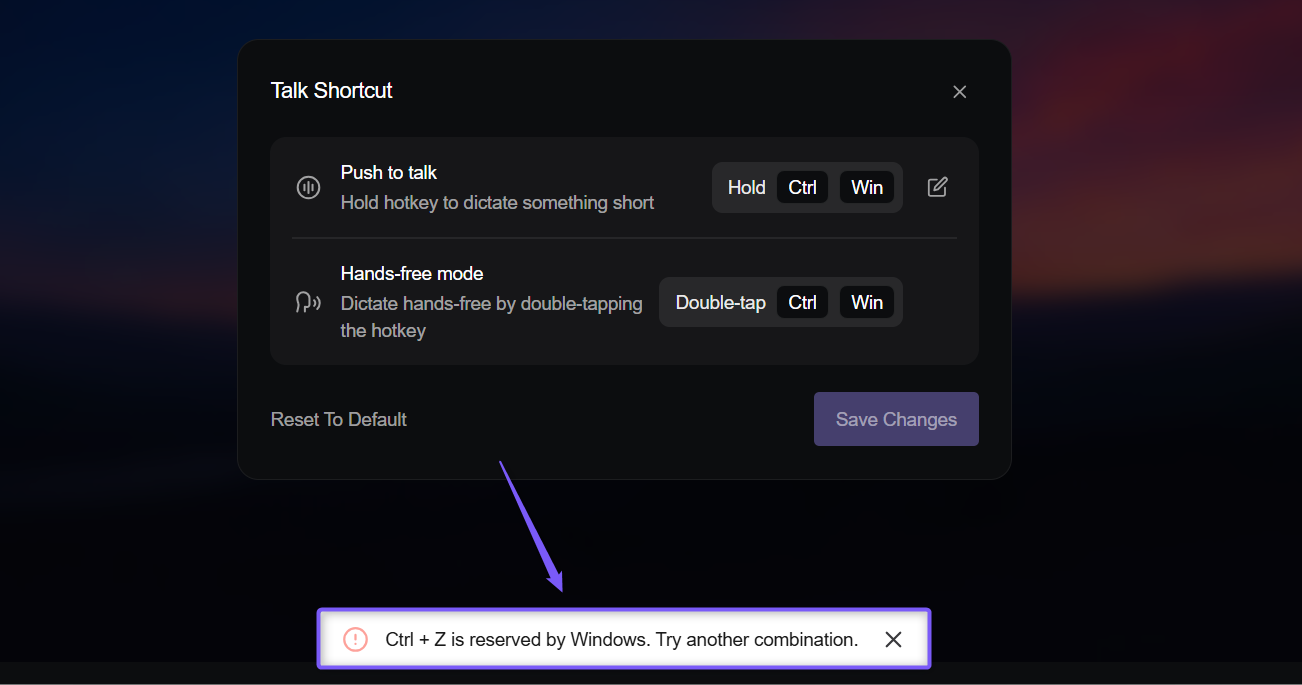Click the Win key in Hold shortcut
This screenshot has width=1302, height=685.
pyautogui.click(x=867, y=187)
